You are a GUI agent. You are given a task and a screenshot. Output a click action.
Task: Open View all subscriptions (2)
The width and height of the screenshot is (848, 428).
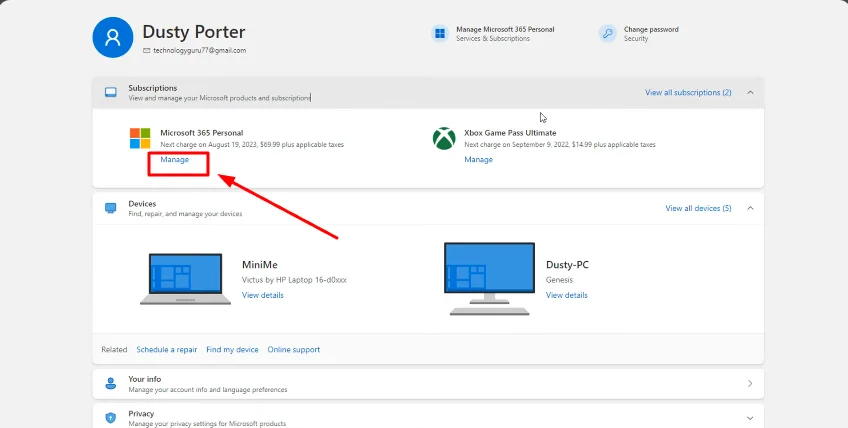coord(688,93)
